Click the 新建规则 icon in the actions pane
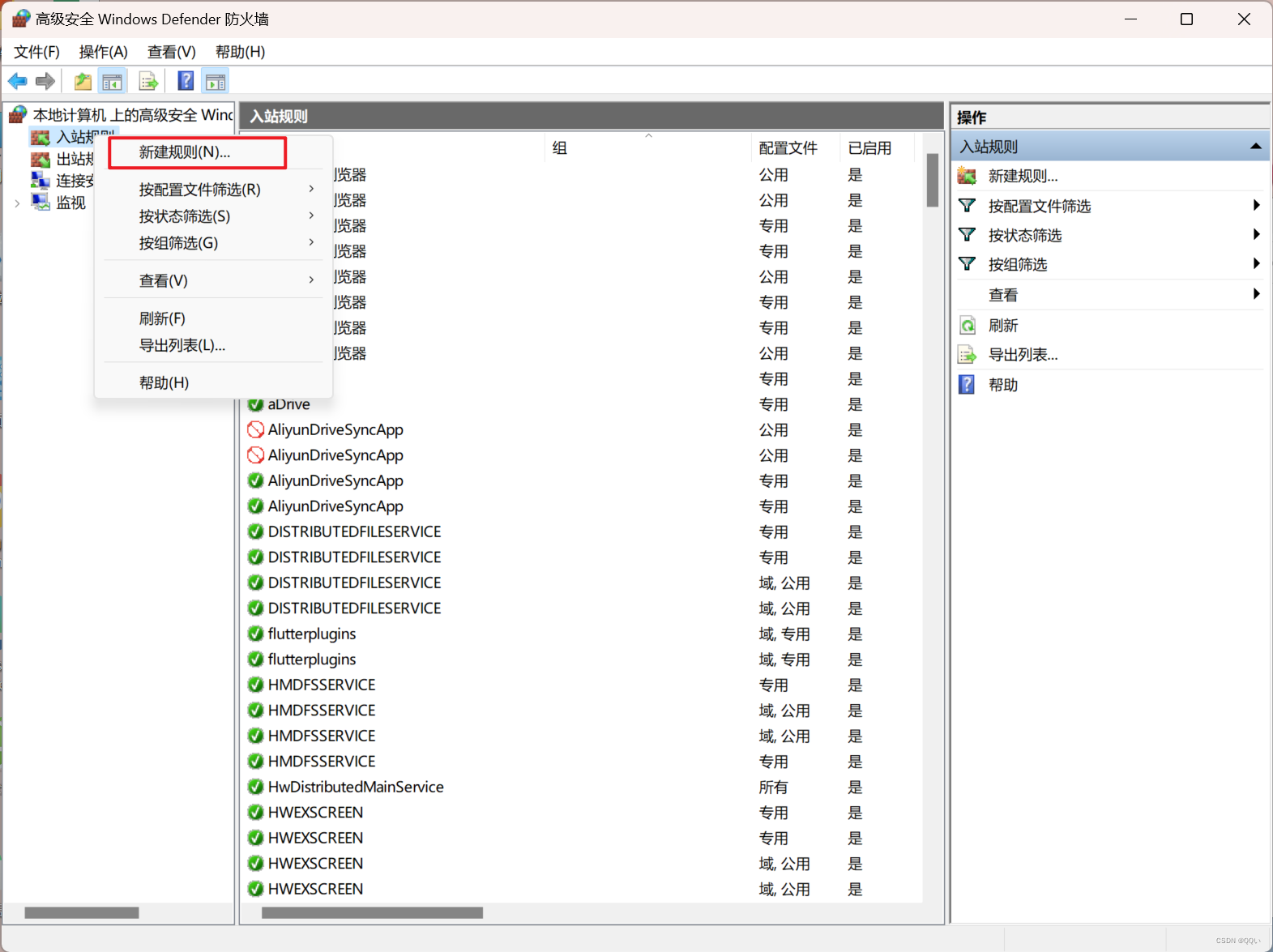The width and height of the screenshot is (1273, 952). pyautogui.click(x=967, y=176)
